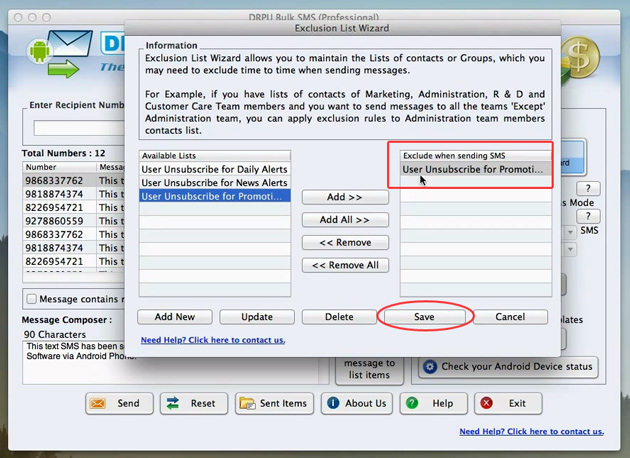Viewport: 630px width, 458px height.
Task: Click the gold dollar coin icon
Action: pos(580,57)
